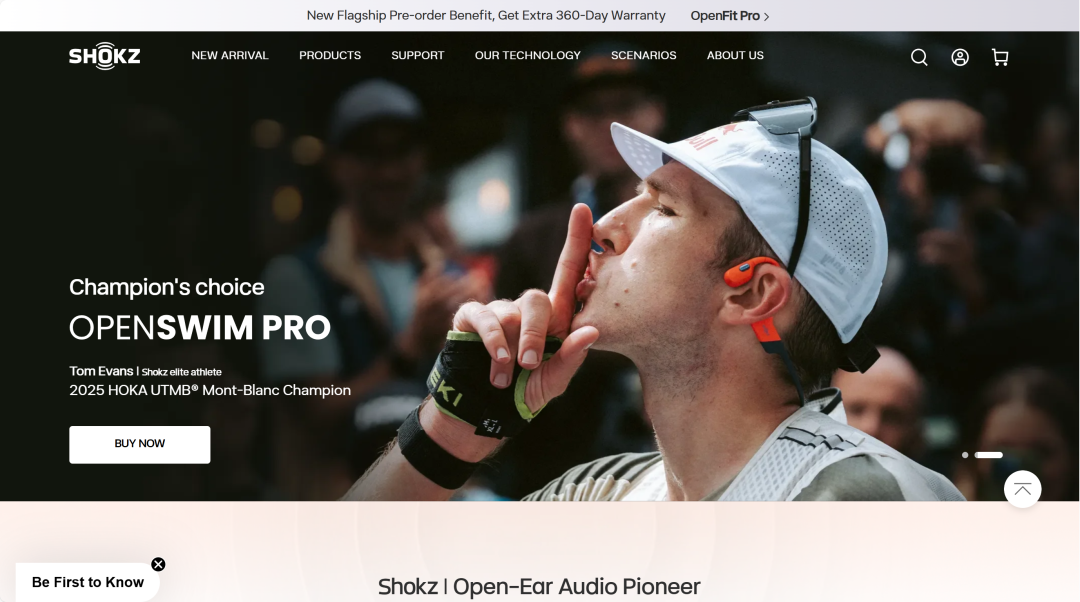Image resolution: width=1080 pixels, height=602 pixels.
Task: Click the OPENSWIM PRO hero title
Action: click(200, 328)
